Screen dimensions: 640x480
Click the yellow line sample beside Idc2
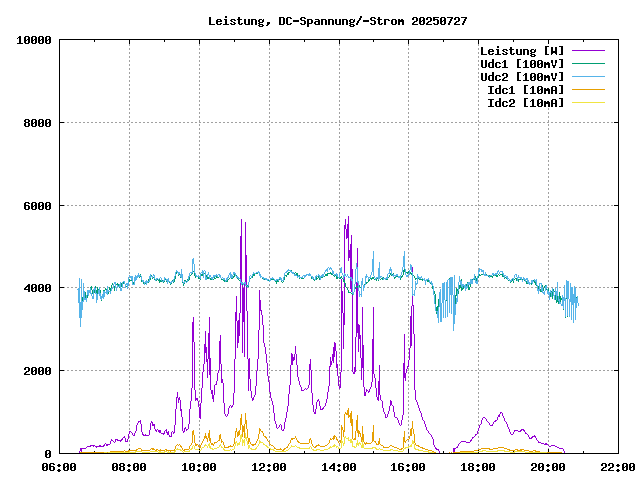point(588,103)
